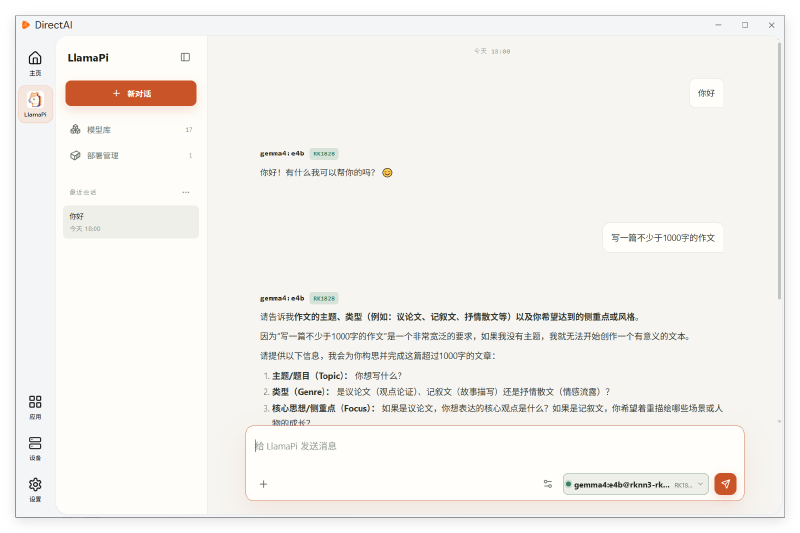Click the RK1828 tag on second reply
The height and width of the screenshot is (533, 800).
(324, 298)
